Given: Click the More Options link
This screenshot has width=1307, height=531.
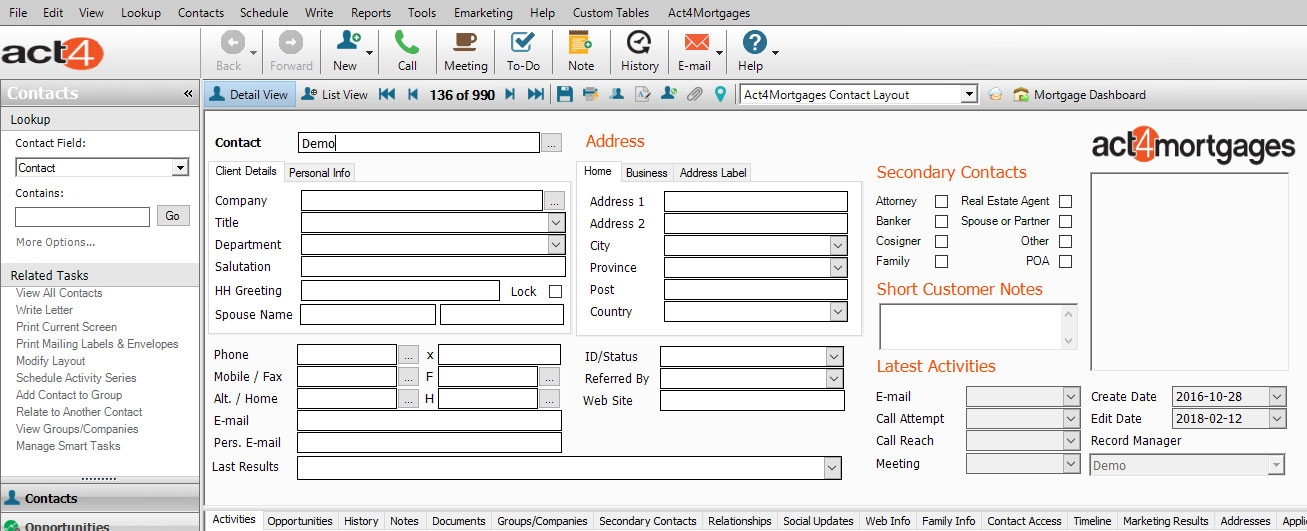Looking at the screenshot, I should click(x=56, y=242).
